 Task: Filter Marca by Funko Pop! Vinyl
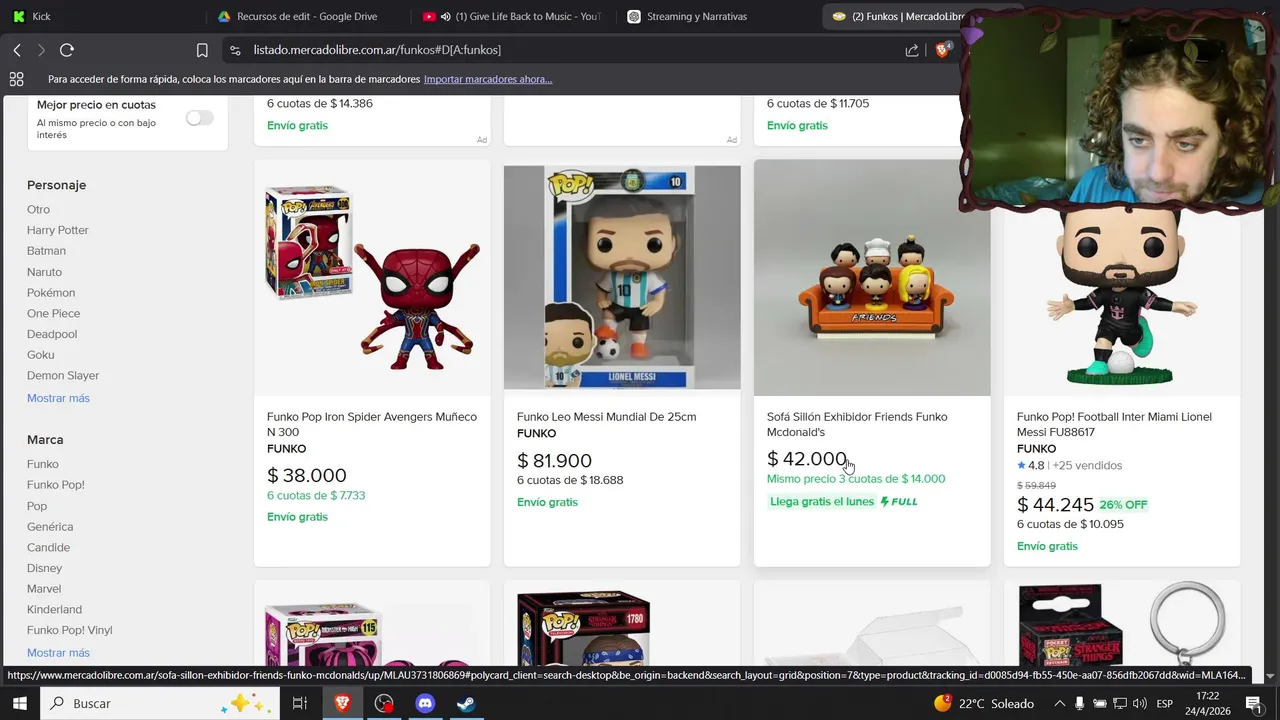(70, 631)
